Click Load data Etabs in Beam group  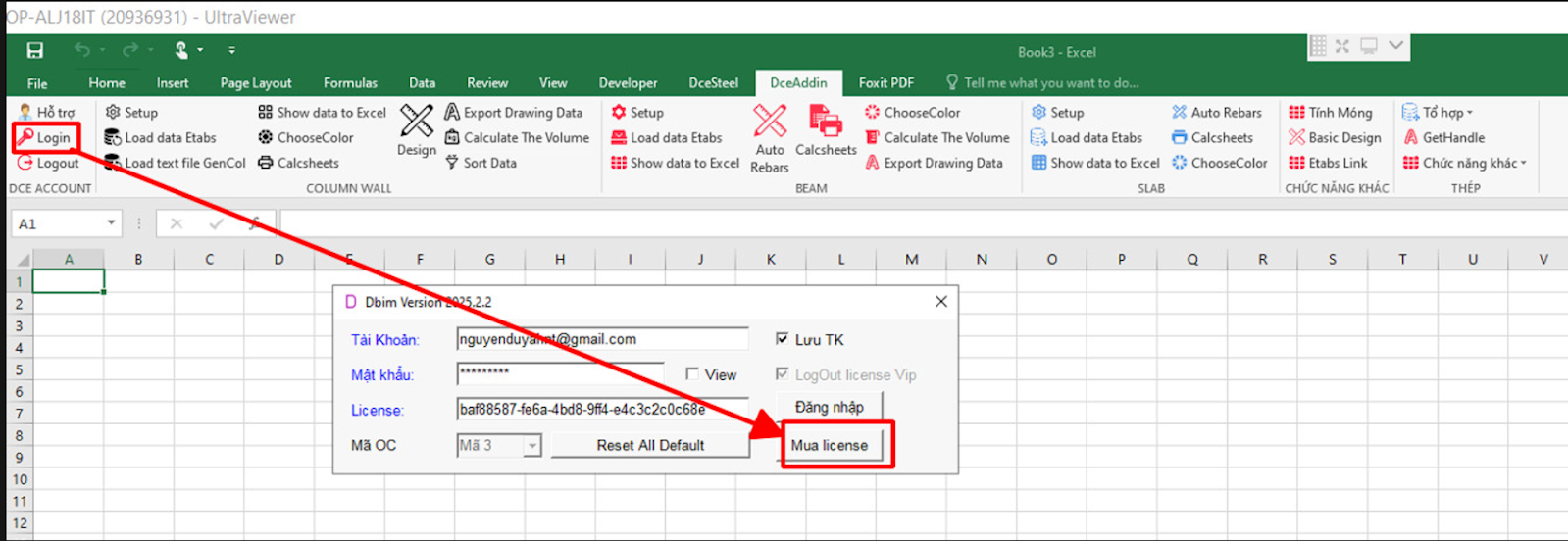[666, 138]
